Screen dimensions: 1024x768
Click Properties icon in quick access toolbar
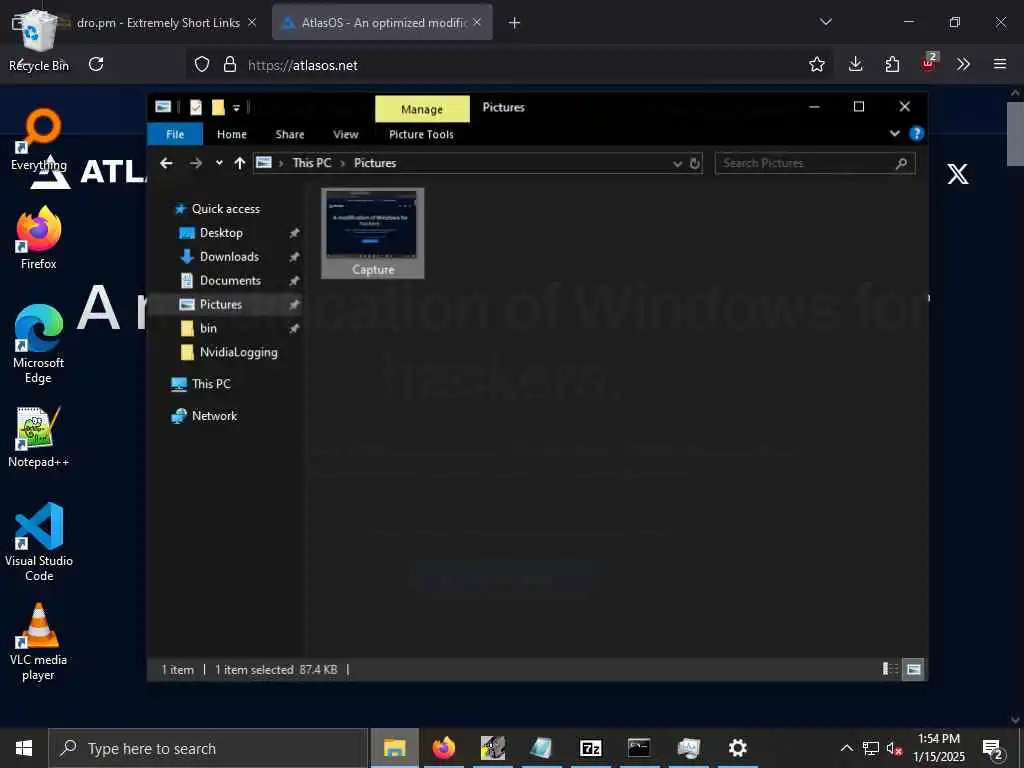195,107
